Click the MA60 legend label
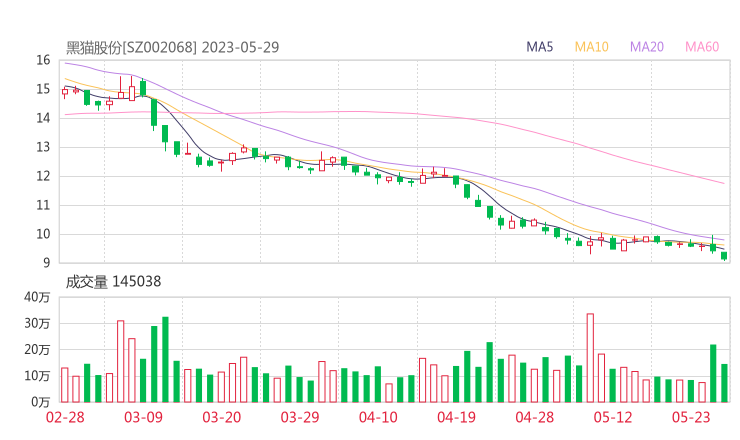740x440 pixels. 702,47
